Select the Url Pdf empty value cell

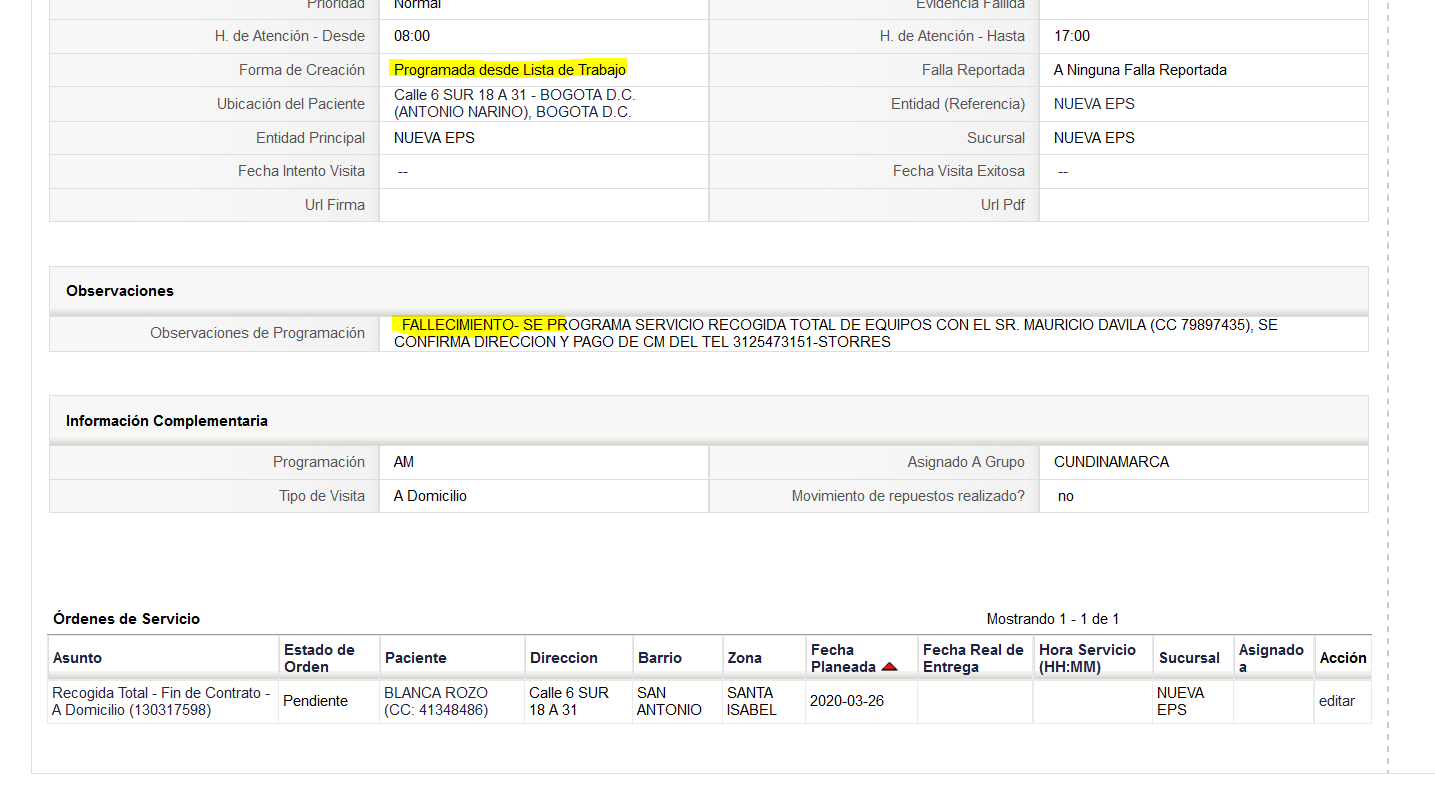1204,205
